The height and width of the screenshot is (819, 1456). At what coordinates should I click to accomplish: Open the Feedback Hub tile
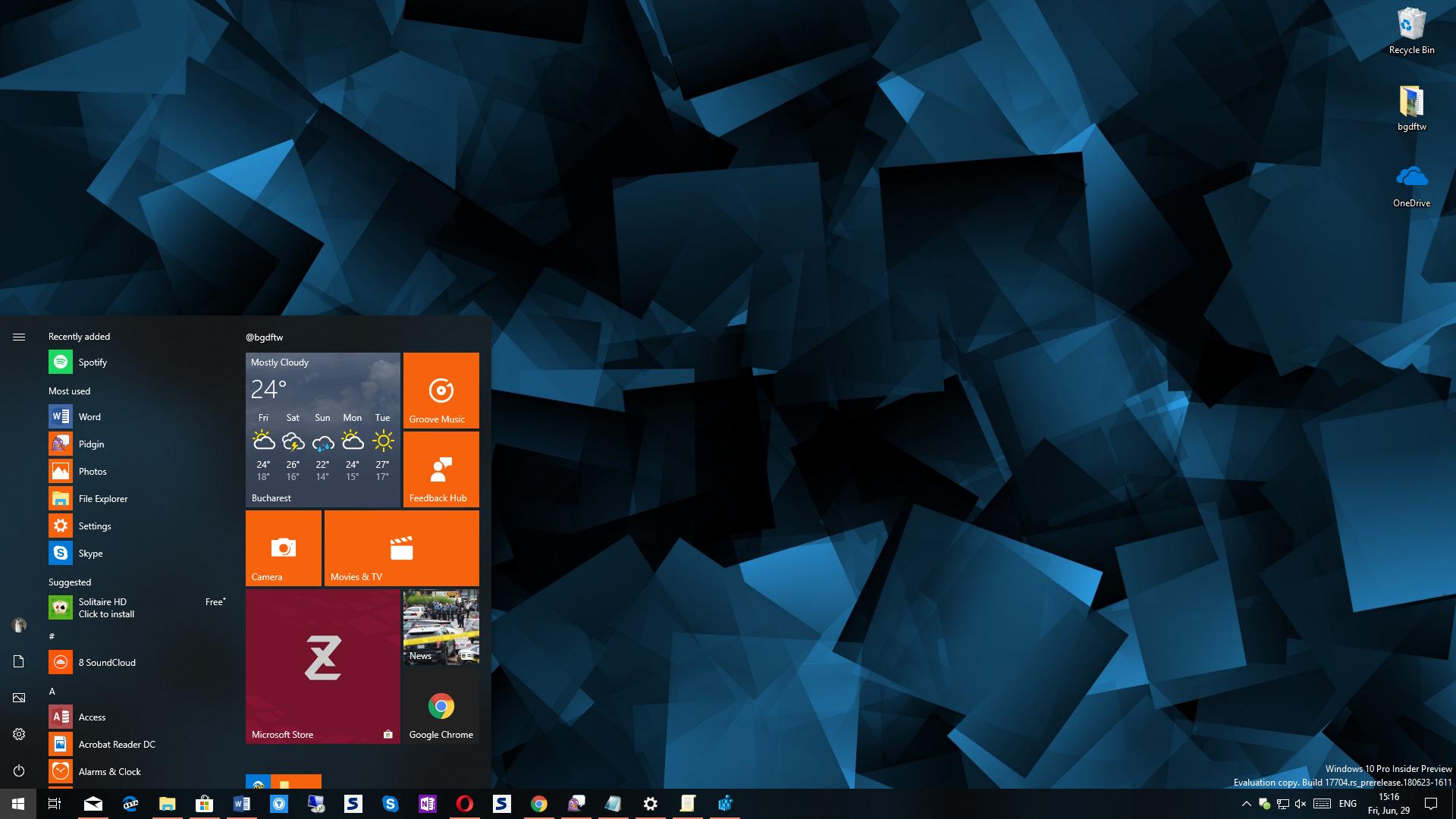(x=441, y=469)
